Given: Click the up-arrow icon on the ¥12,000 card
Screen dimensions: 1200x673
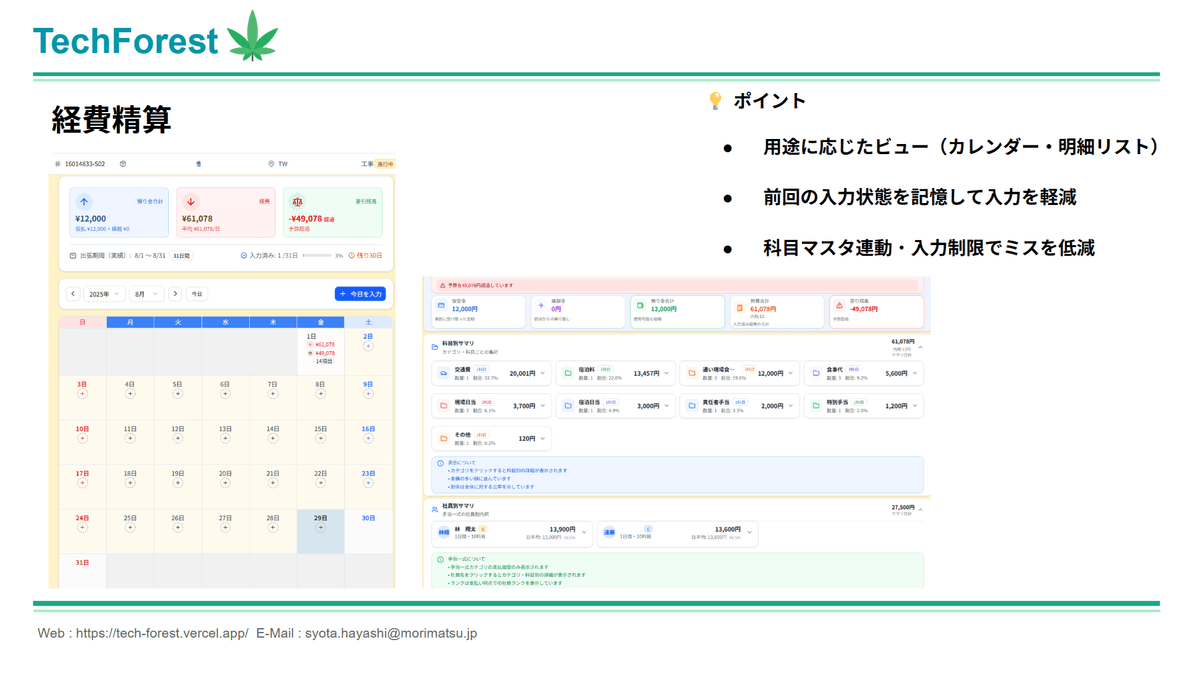Looking at the screenshot, I should [84, 202].
